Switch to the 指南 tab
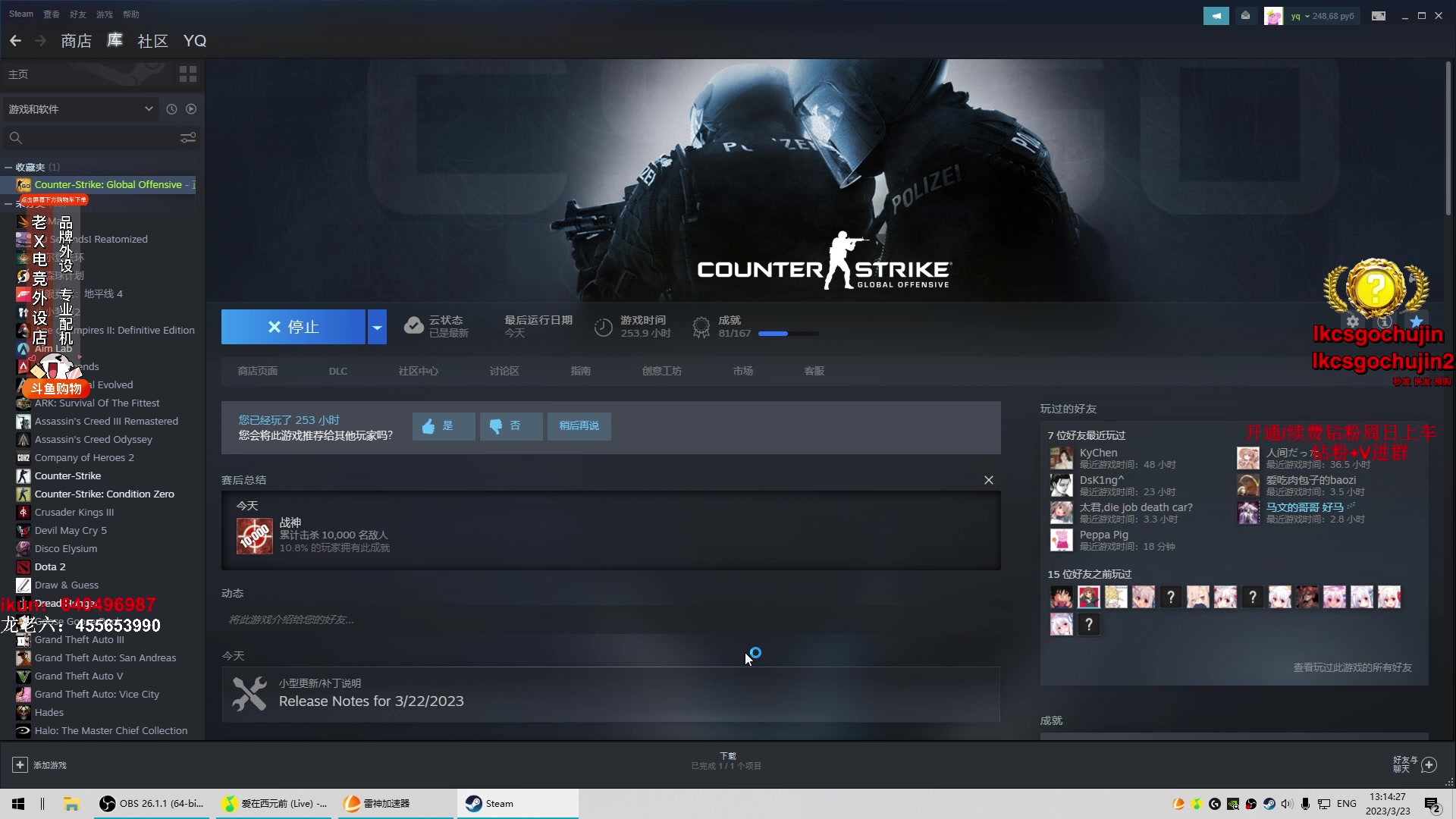This screenshot has height=819, width=1456. click(x=581, y=371)
